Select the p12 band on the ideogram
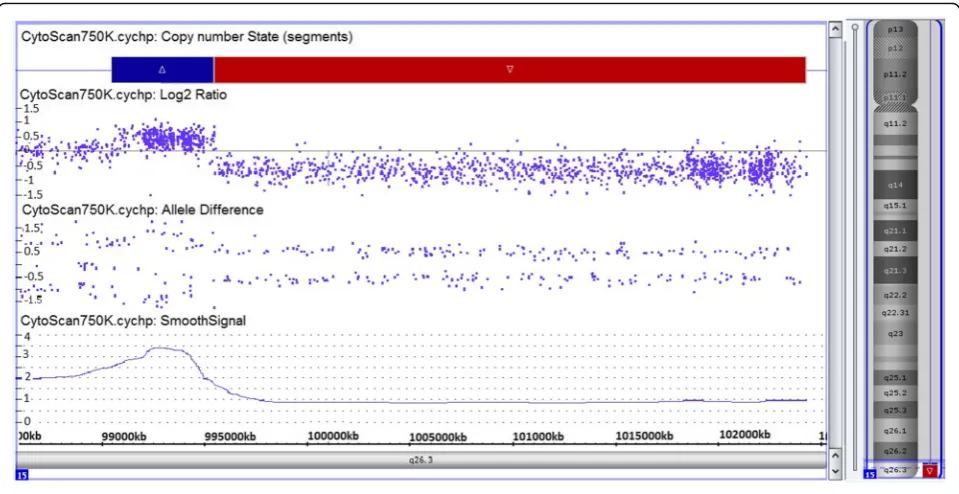Screen dimensions: 959x494 click(x=895, y=48)
